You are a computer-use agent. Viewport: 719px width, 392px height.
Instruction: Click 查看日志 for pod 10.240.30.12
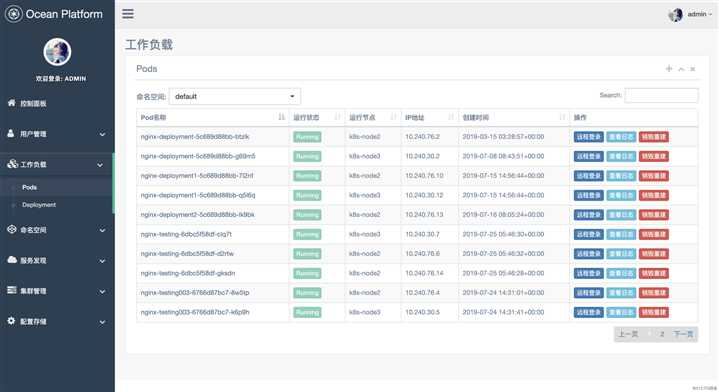(621, 195)
